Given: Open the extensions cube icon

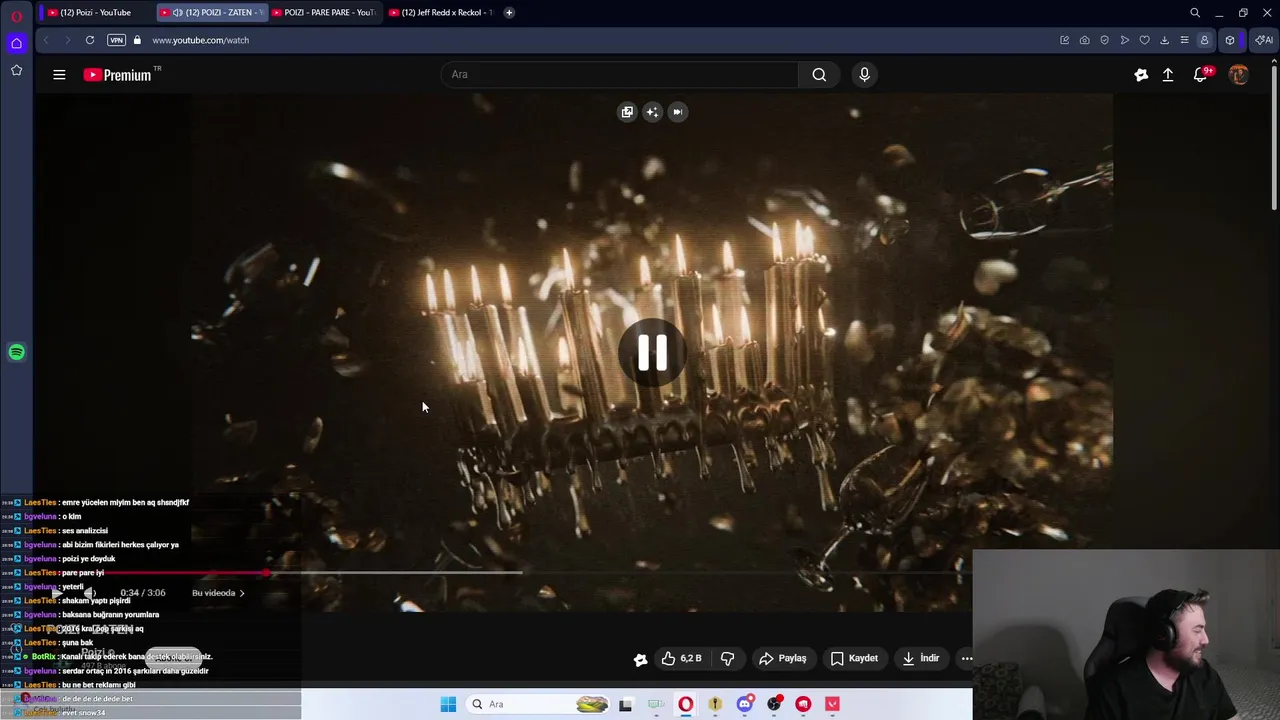Looking at the screenshot, I should [1230, 40].
